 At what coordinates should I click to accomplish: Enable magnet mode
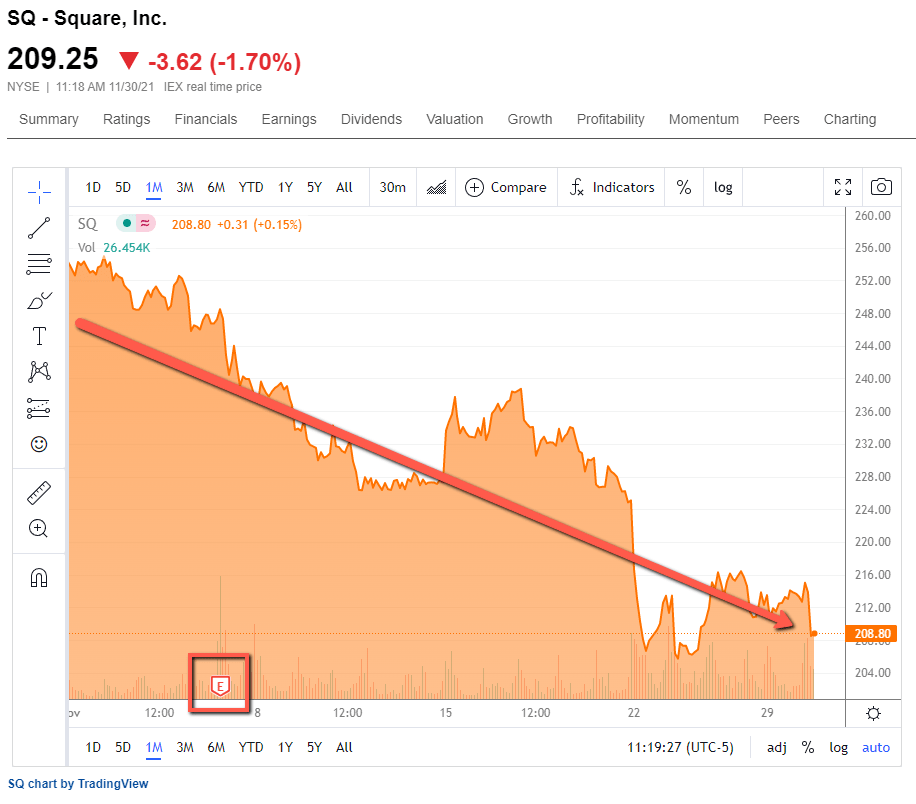[39, 577]
